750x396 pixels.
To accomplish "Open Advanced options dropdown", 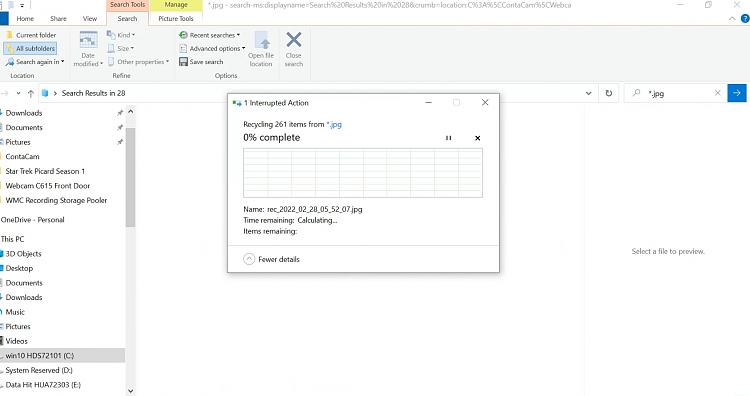I will click(x=212, y=48).
